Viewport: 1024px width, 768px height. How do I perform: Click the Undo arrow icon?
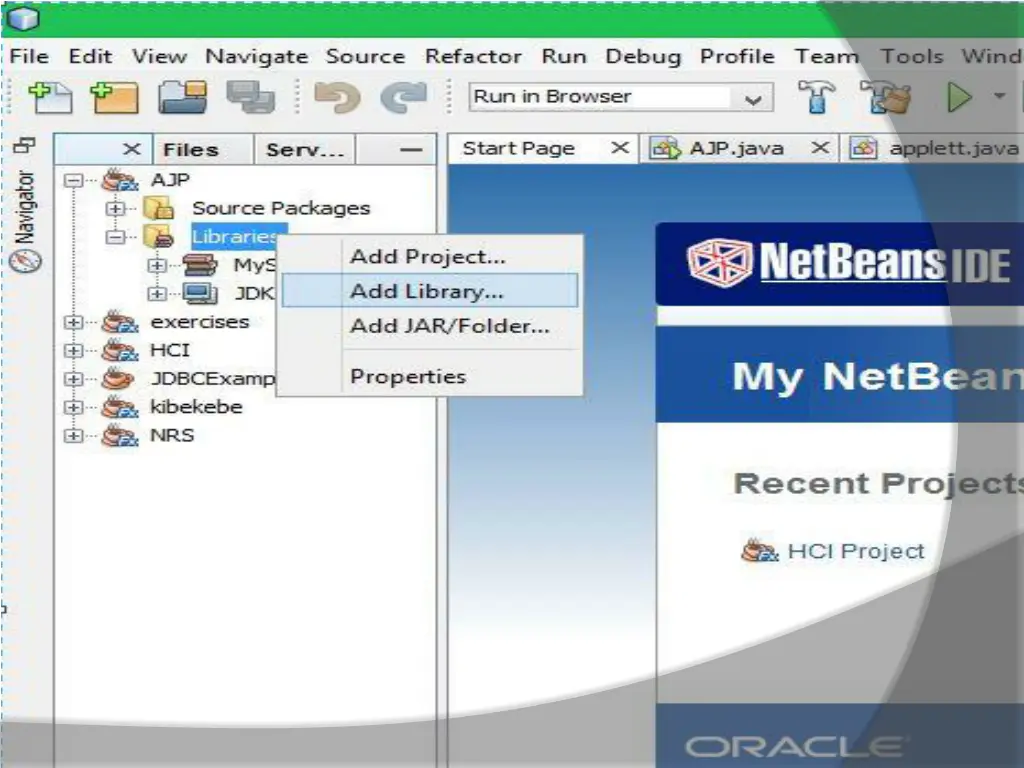pyautogui.click(x=337, y=98)
